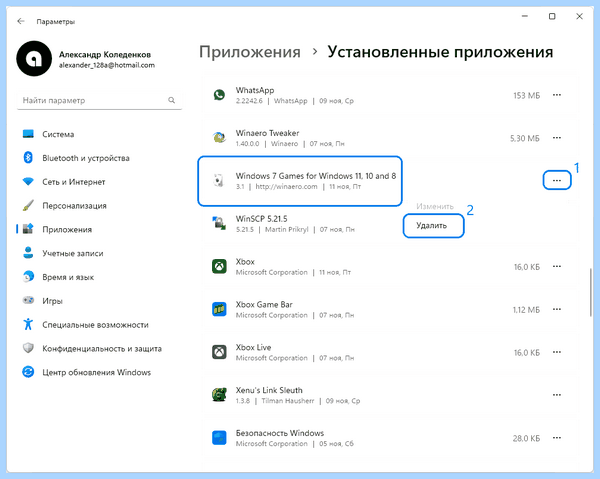Click the http://winaero.com publisher text
600x479 pixels.
click(286, 187)
